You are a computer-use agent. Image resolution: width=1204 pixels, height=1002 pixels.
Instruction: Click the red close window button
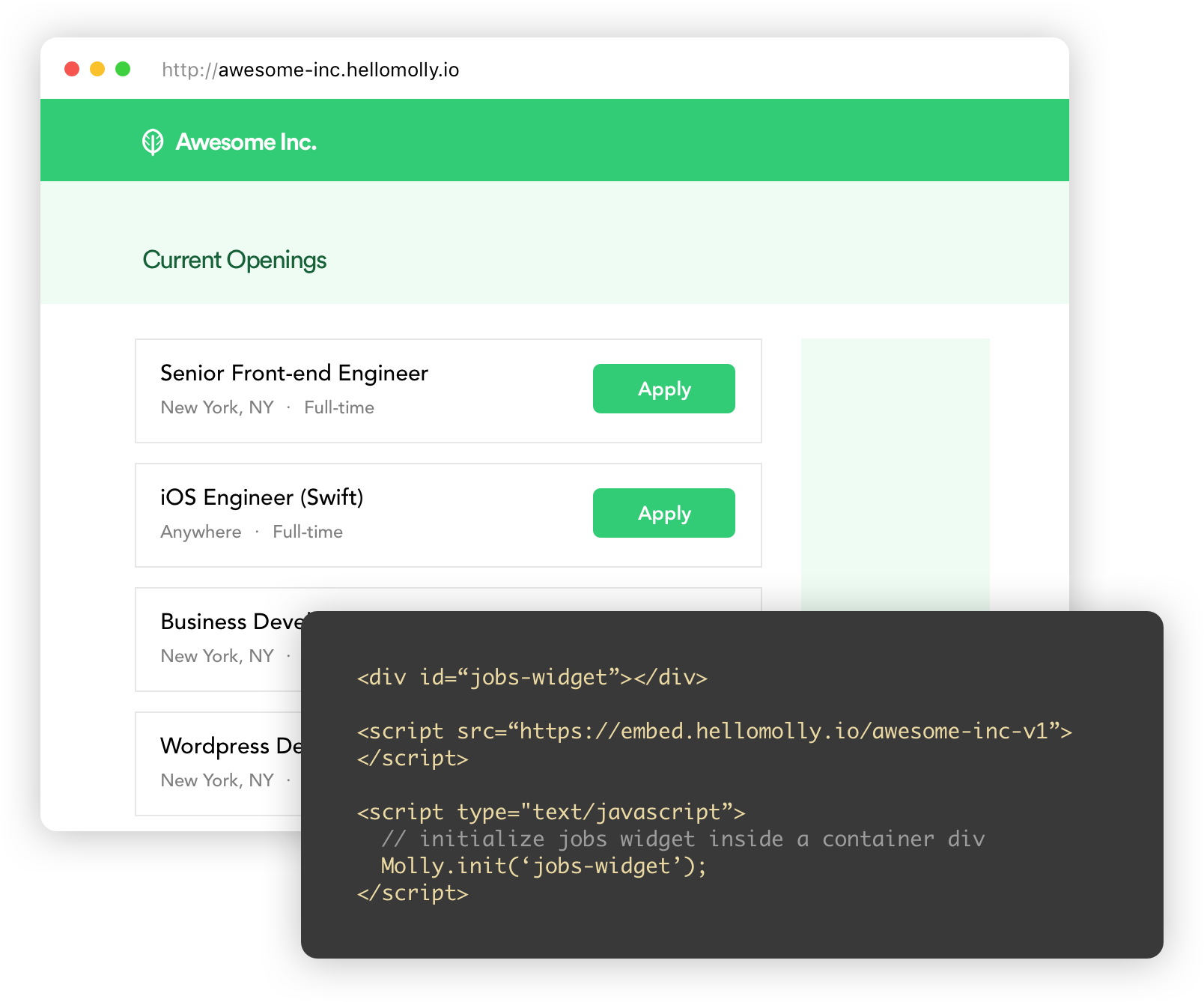(x=72, y=69)
